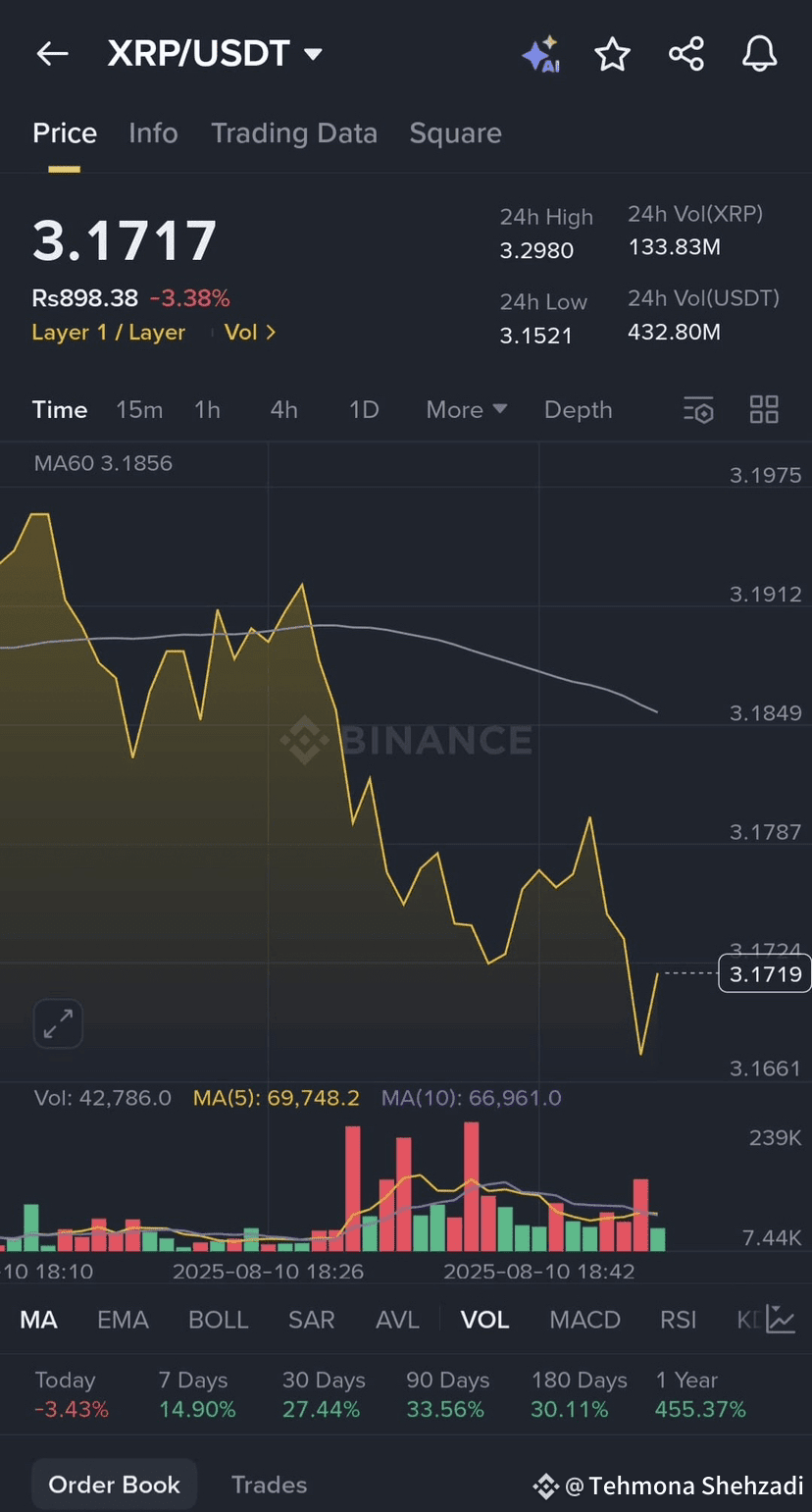
Task: Tap the share icon
Action: coord(686,54)
